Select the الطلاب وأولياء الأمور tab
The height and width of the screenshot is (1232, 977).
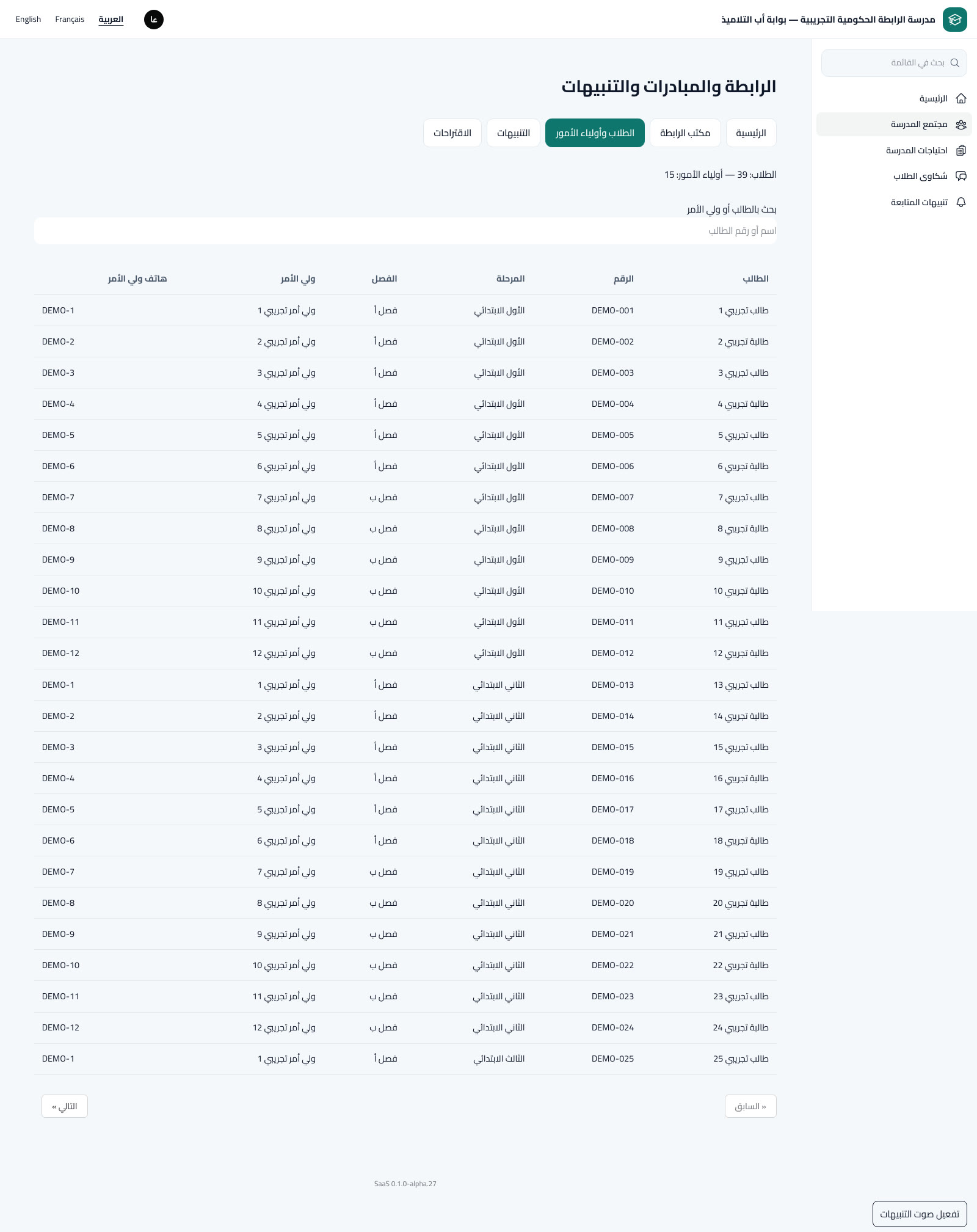(595, 133)
